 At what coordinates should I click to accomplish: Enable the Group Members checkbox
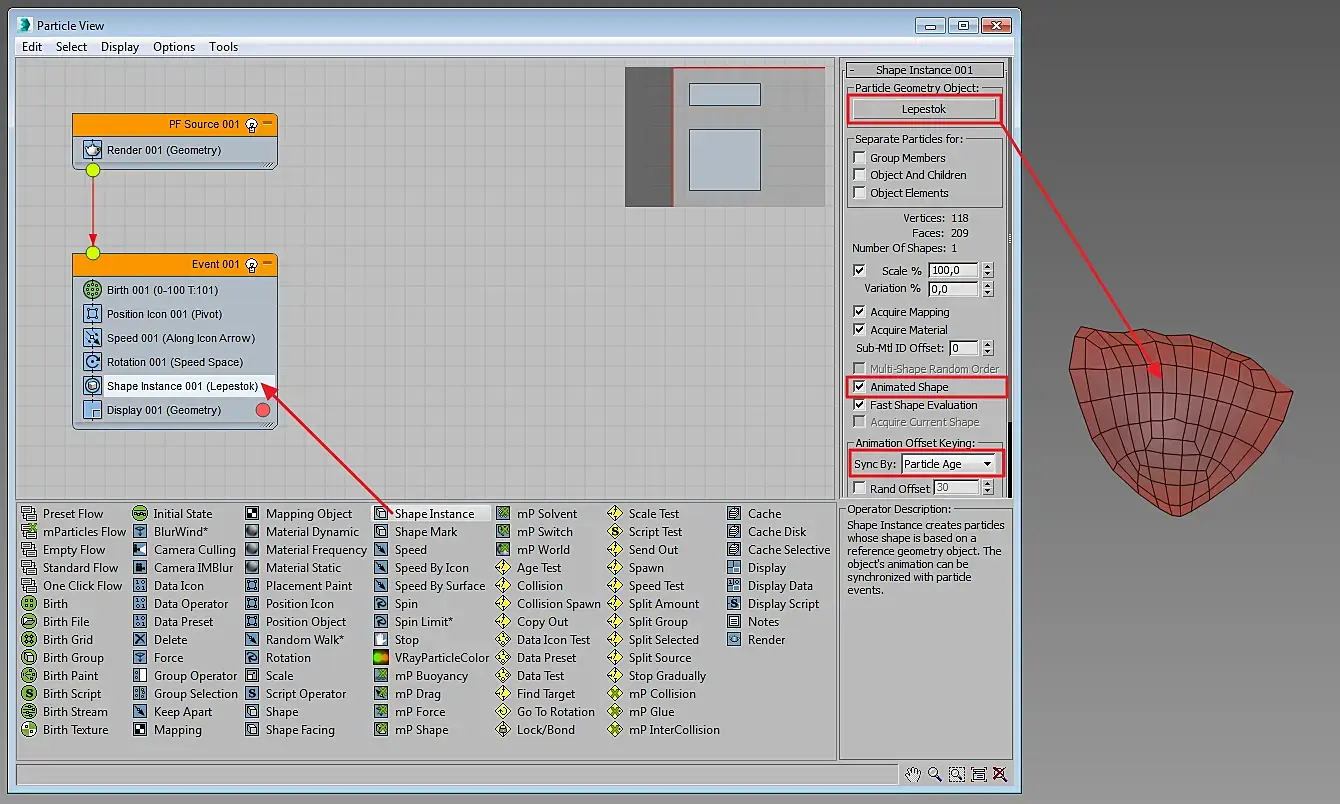pos(859,158)
